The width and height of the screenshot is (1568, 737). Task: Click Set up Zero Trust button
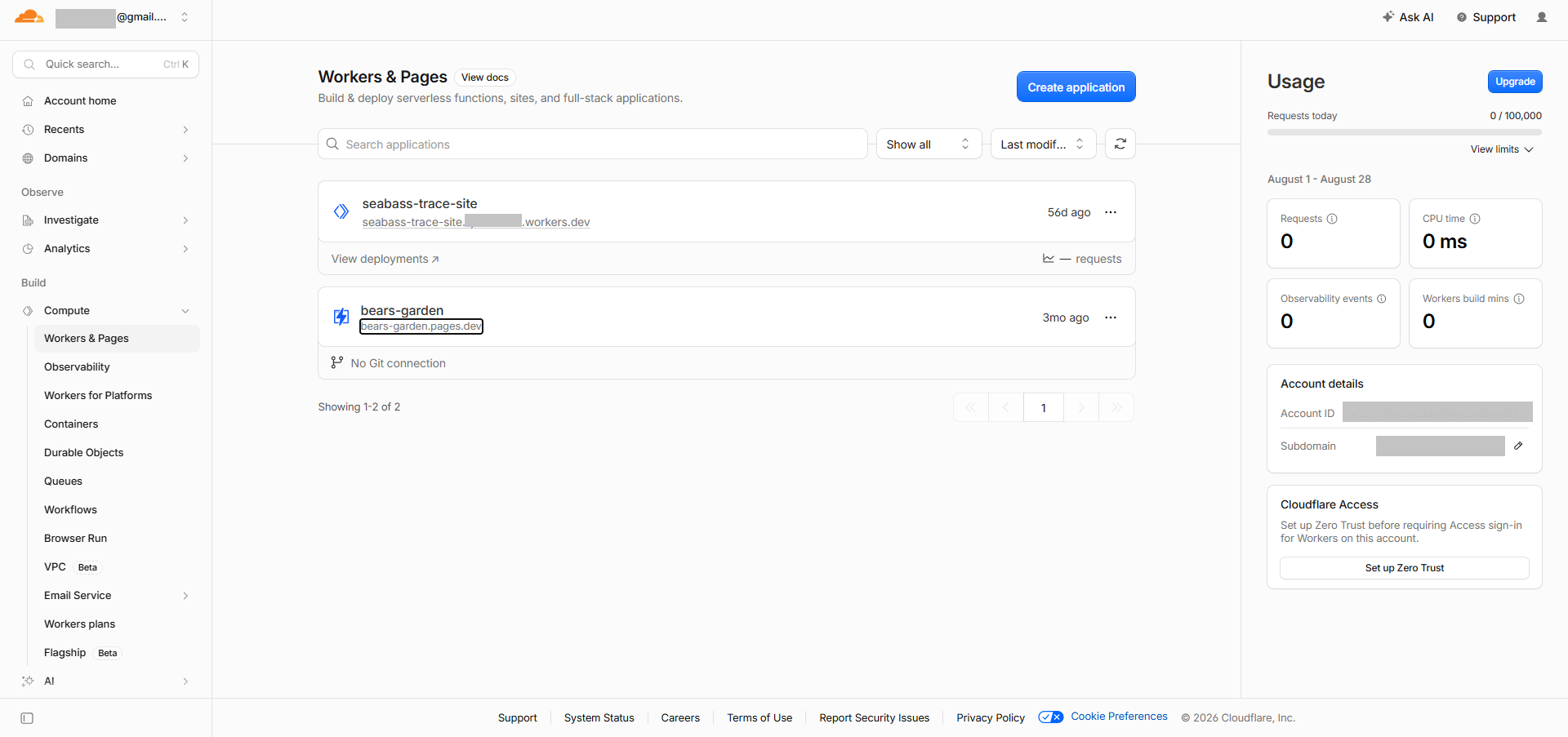point(1404,568)
